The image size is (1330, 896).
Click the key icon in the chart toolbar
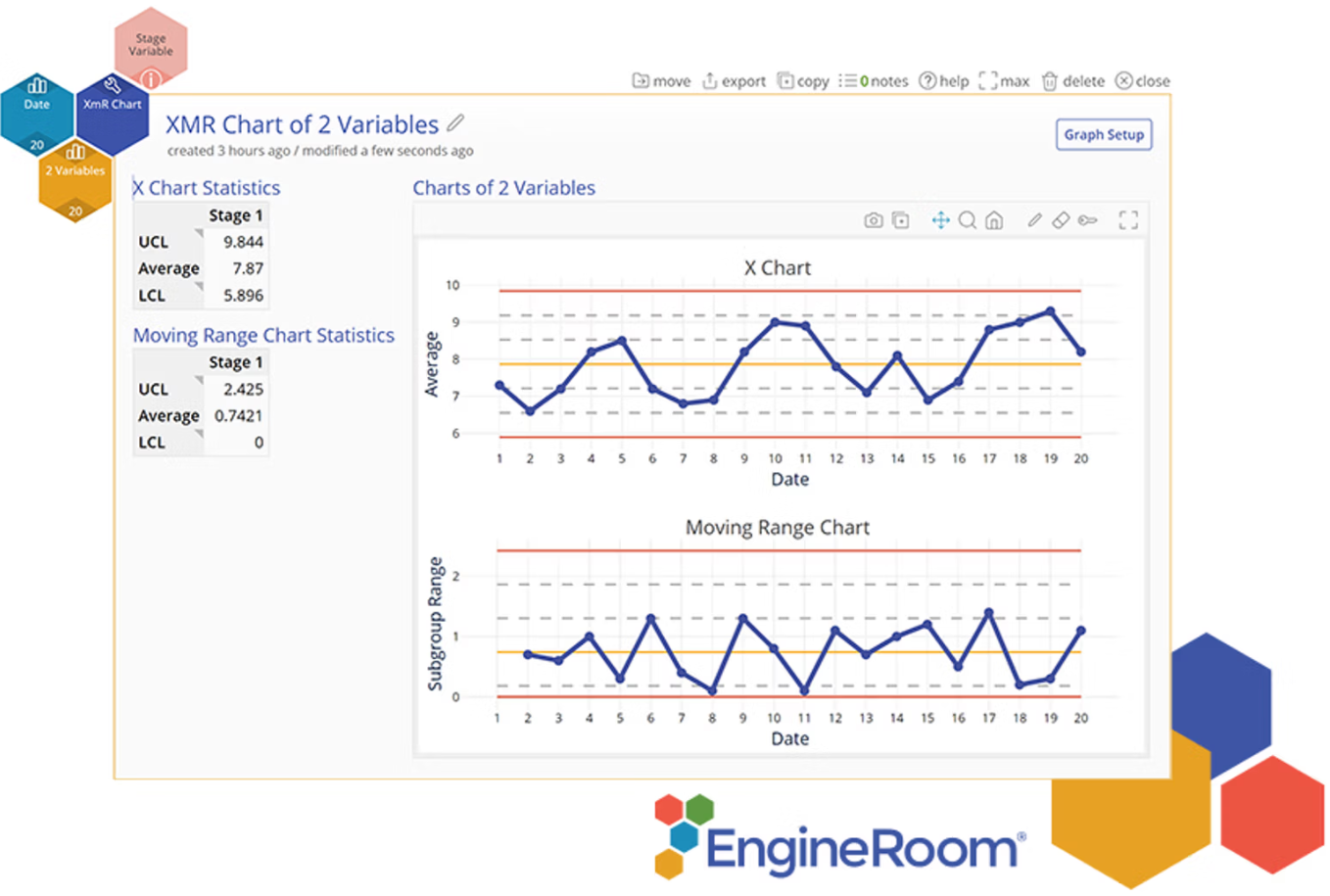1087,220
